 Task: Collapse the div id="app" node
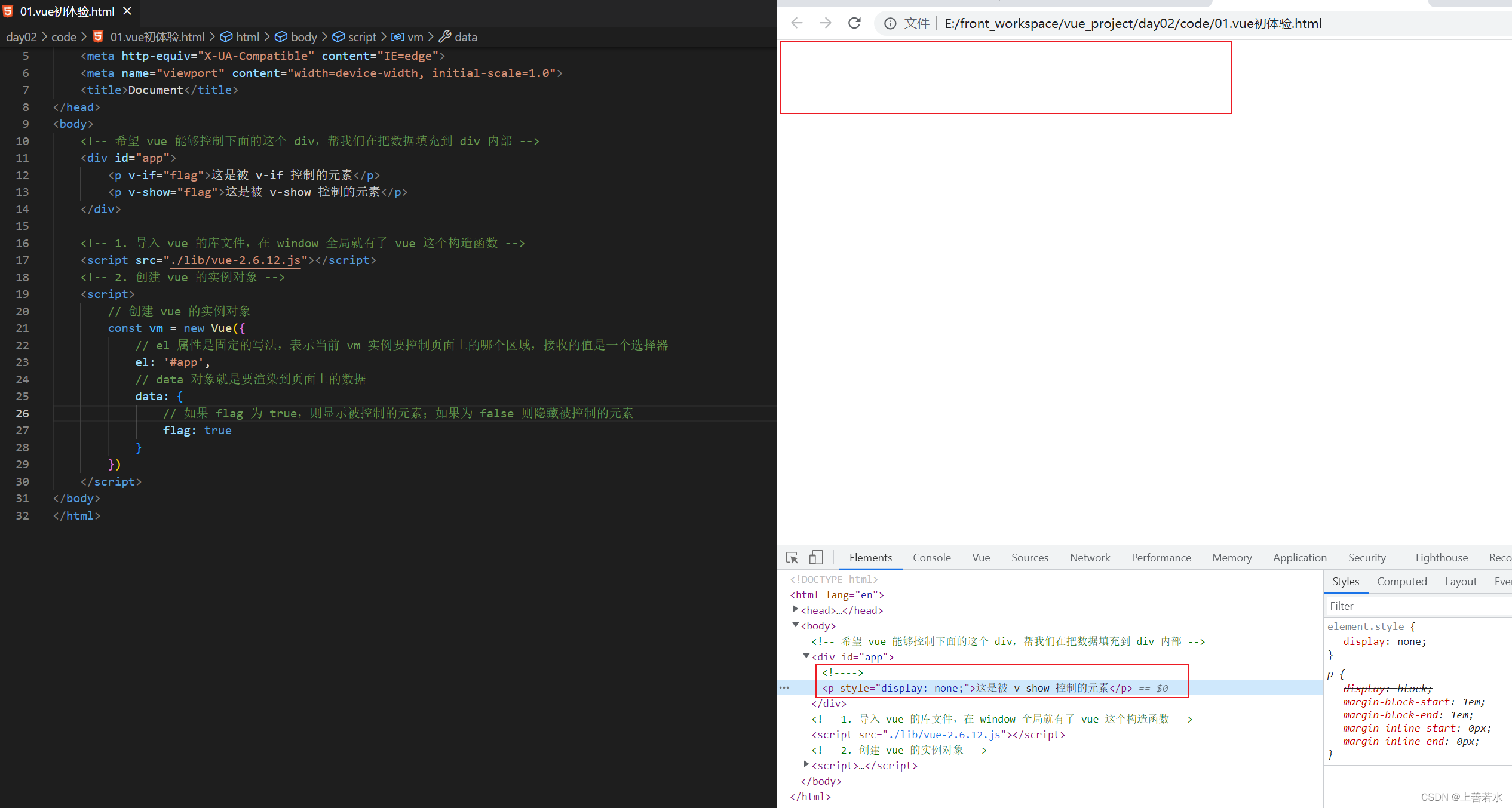806,656
